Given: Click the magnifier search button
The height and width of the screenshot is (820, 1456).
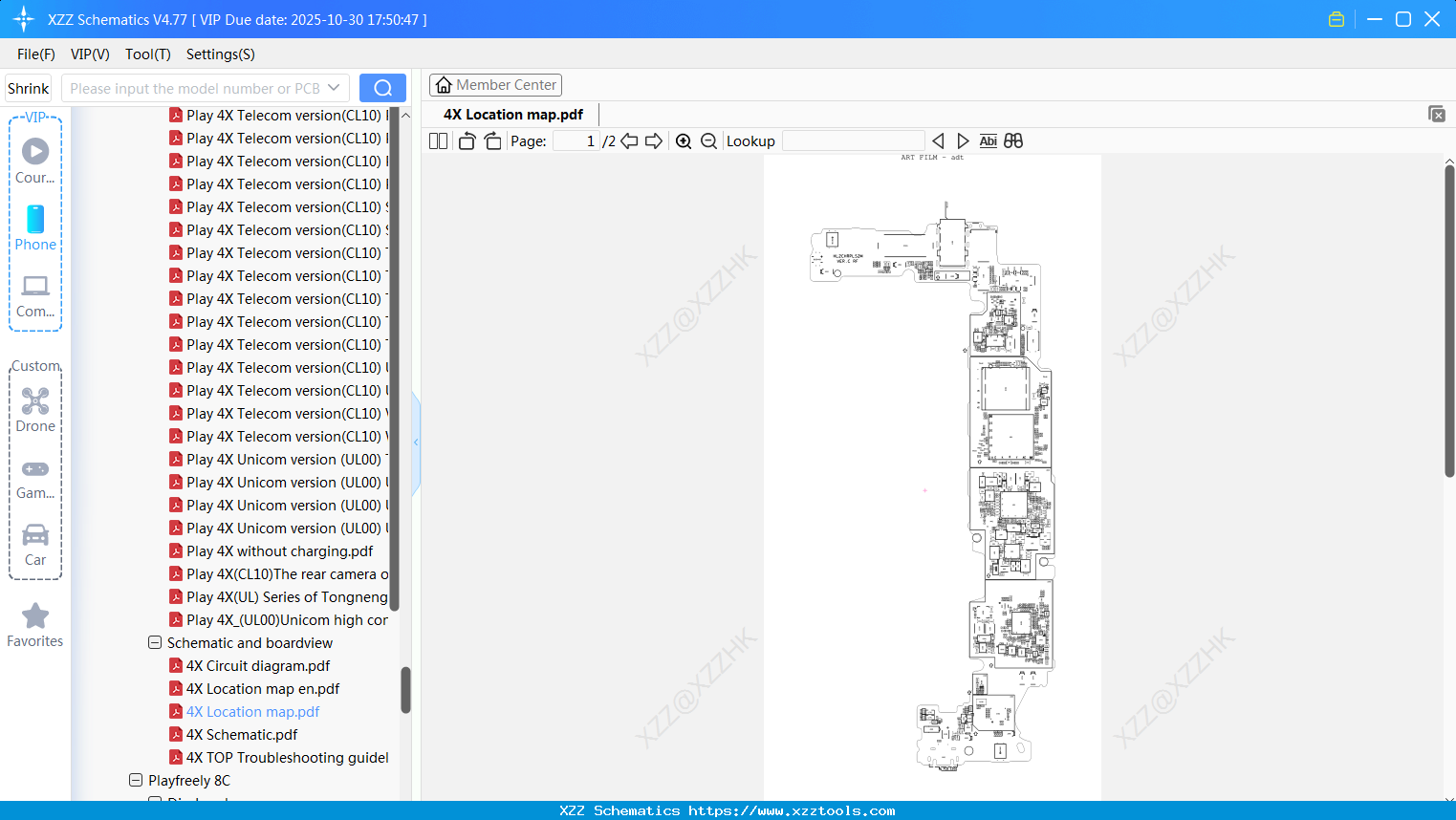Looking at the screenshot, I should point(382,88).
